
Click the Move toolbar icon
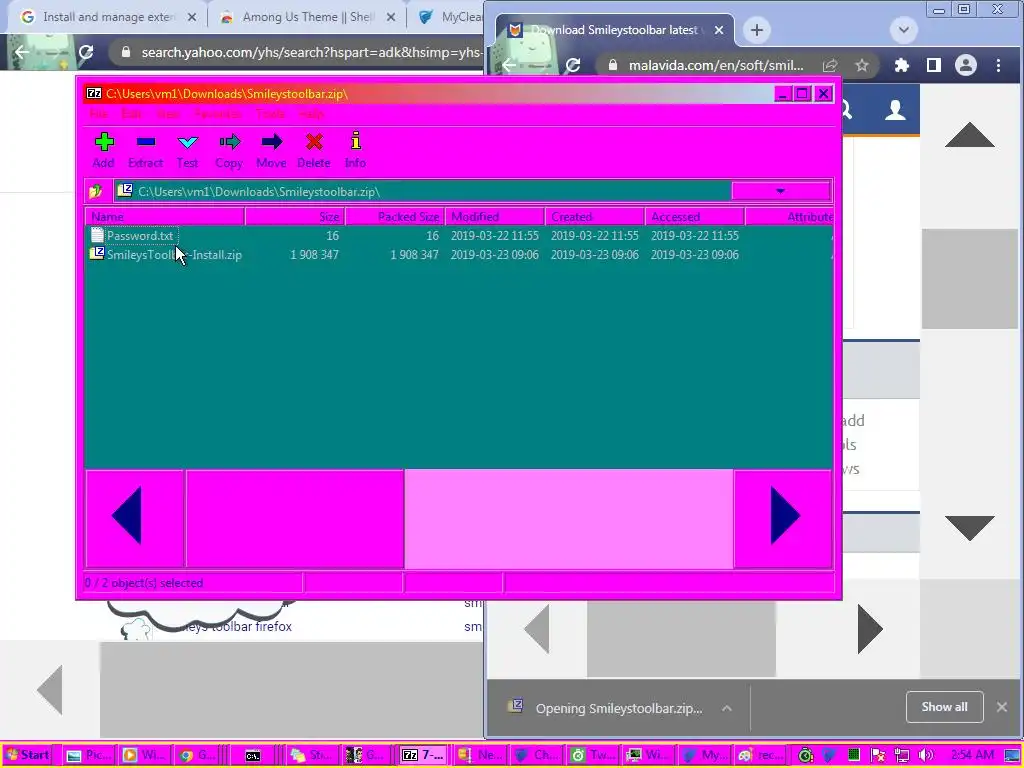[x=272, y=150]
